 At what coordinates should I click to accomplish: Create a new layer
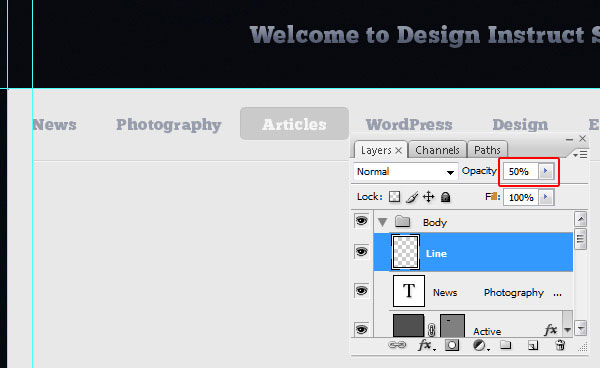click(x=533, y=345)
